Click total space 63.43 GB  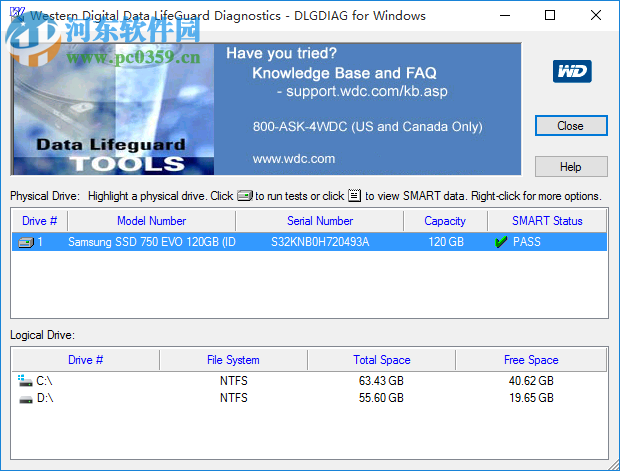tap(381, 381)
